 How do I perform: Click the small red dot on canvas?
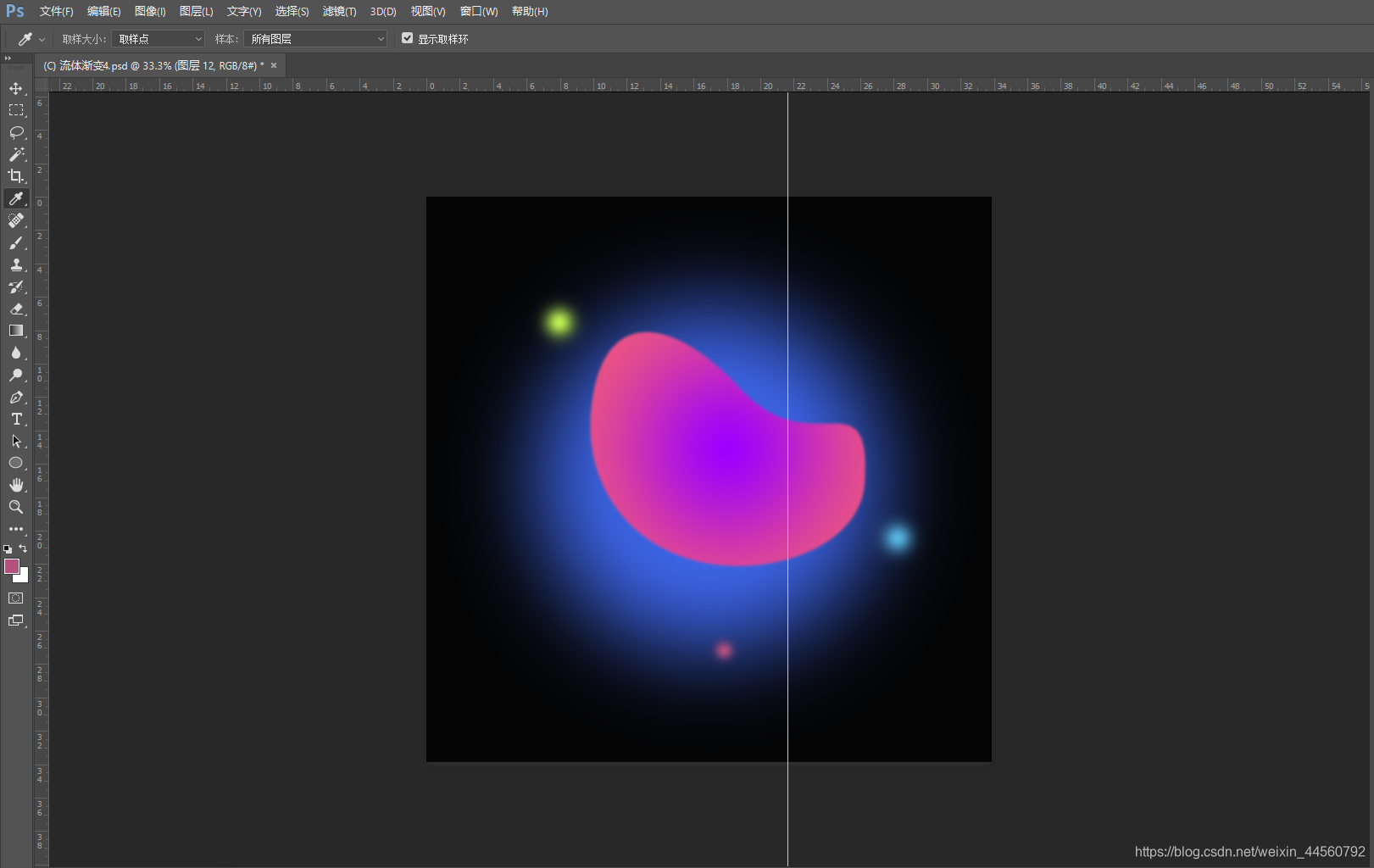723,650
